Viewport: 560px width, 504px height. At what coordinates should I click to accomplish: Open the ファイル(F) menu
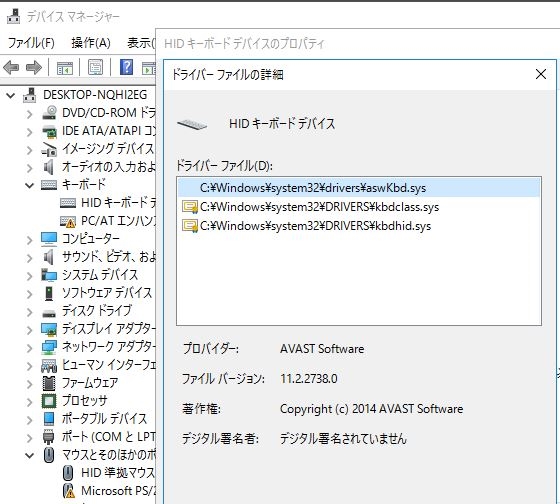tap(31, 43)
